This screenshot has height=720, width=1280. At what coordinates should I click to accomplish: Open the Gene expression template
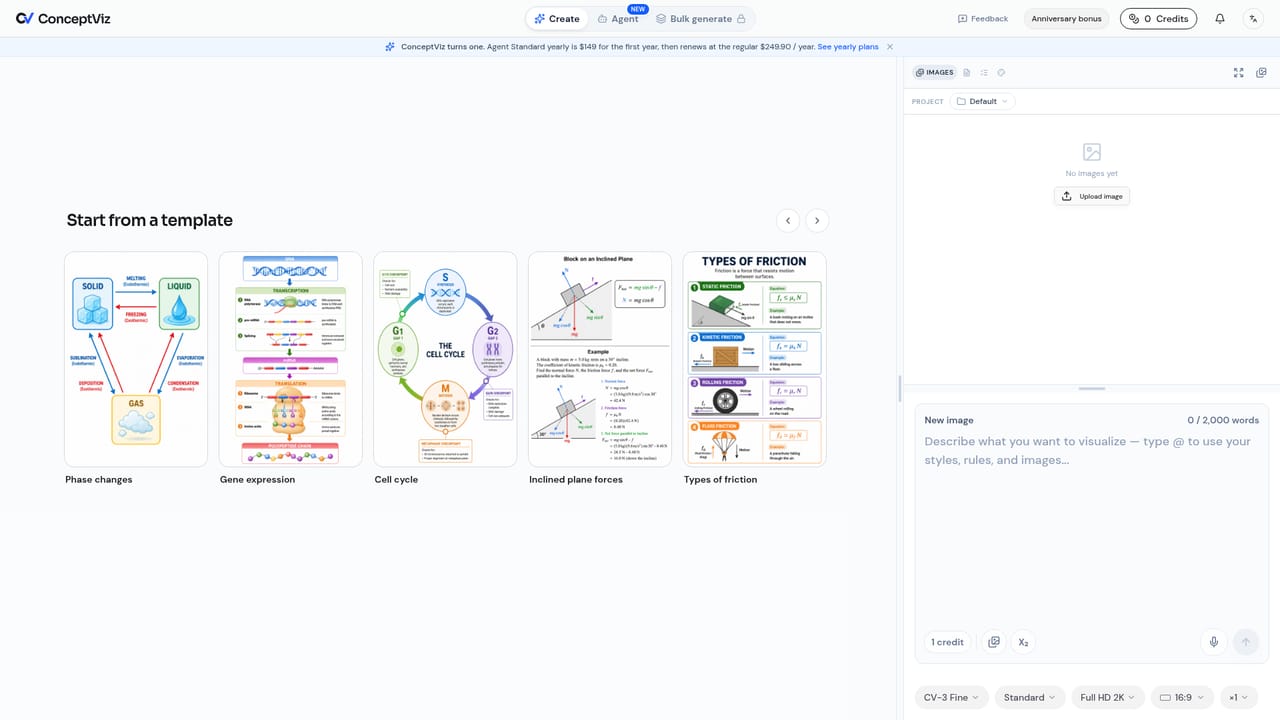click(290, 359)
